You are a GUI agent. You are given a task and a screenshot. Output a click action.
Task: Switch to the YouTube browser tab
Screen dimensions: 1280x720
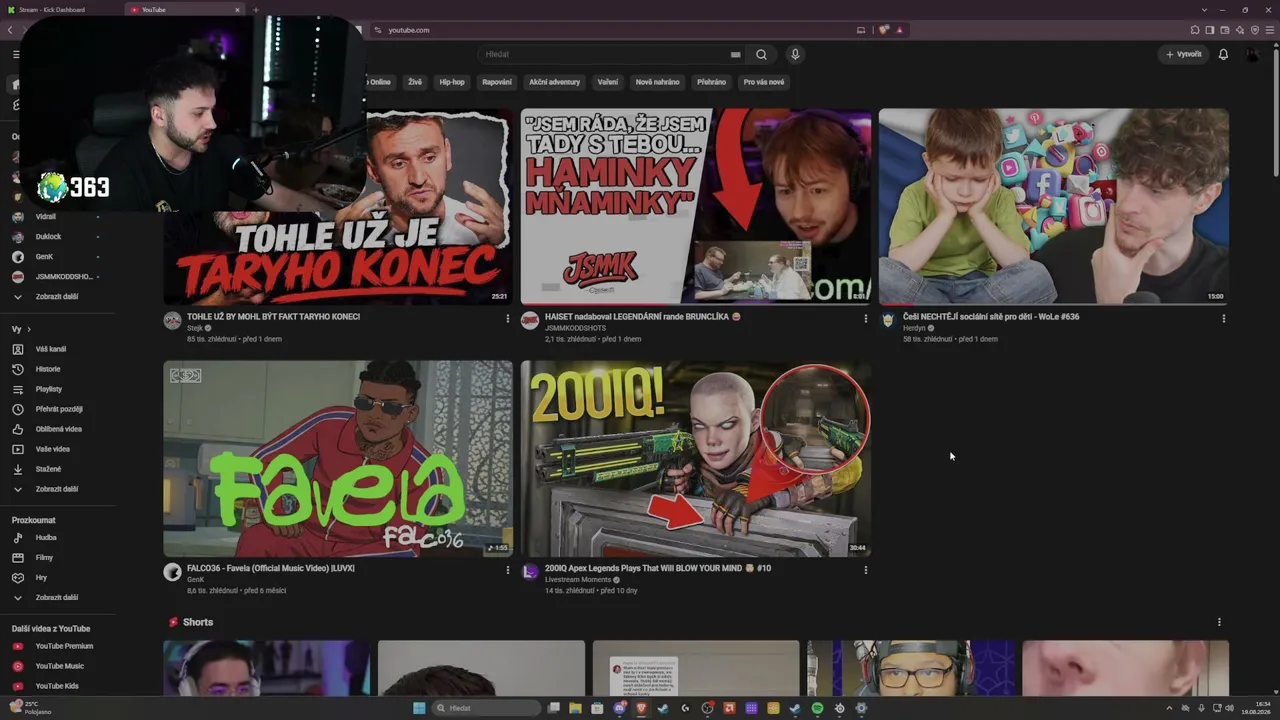pyautogui.click(x=185, y=10)
